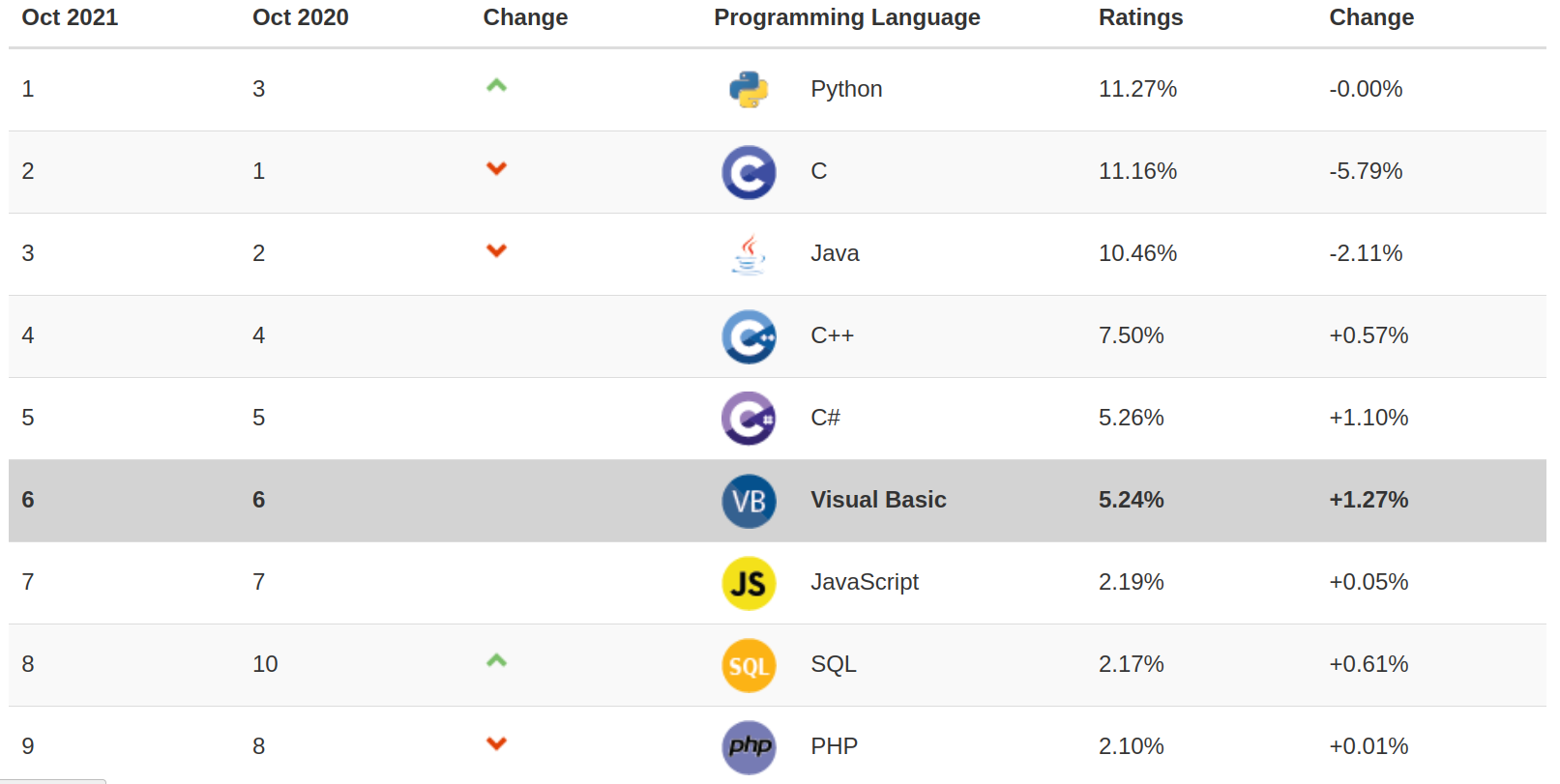The image size is (1560, 784).
Task: Click the green up arrow beside Python
Action: pos(496,86)
